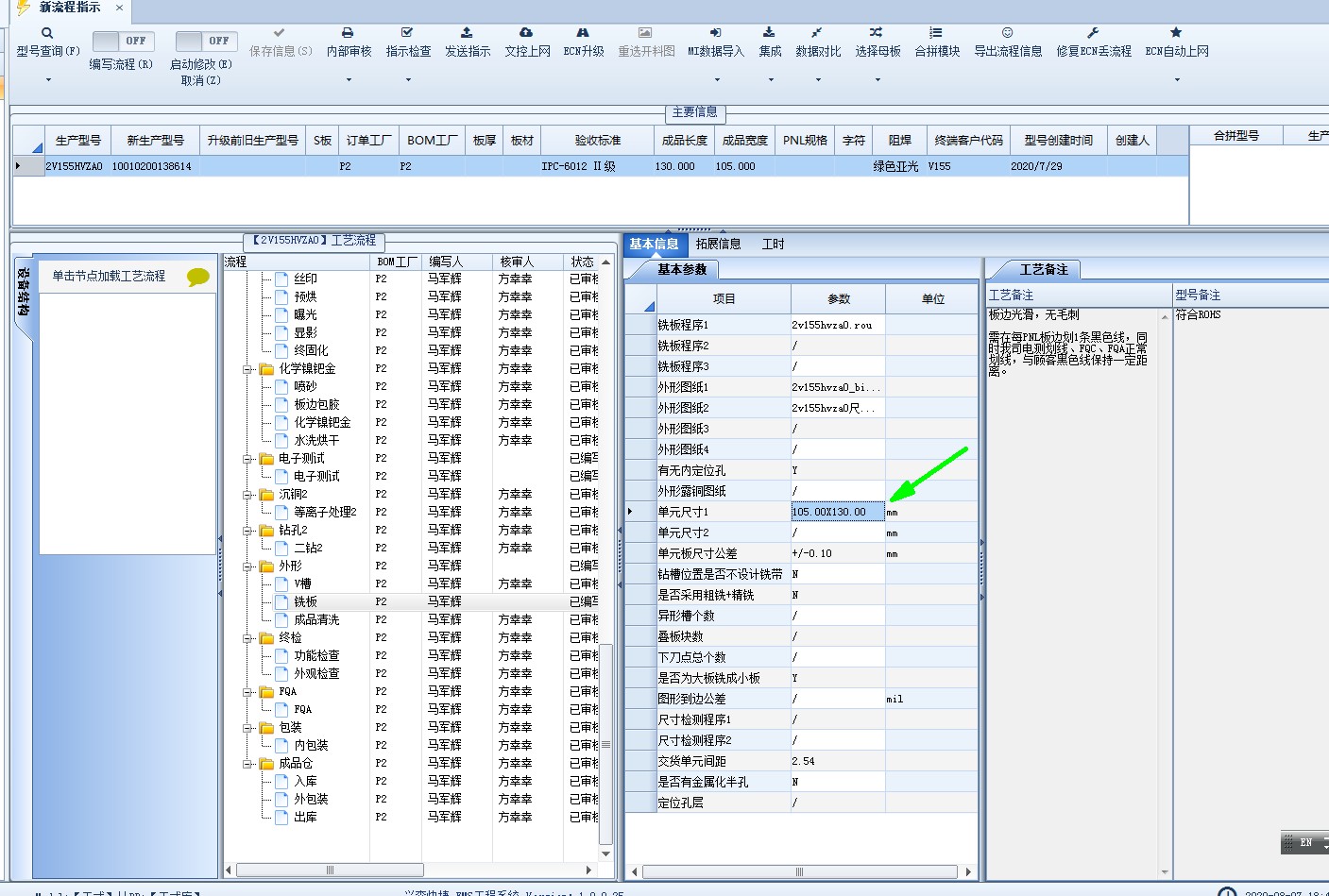Open dropdown arrow under 型号查询
Viewport: 1329px width, 896px height.
tap(48, 80)
